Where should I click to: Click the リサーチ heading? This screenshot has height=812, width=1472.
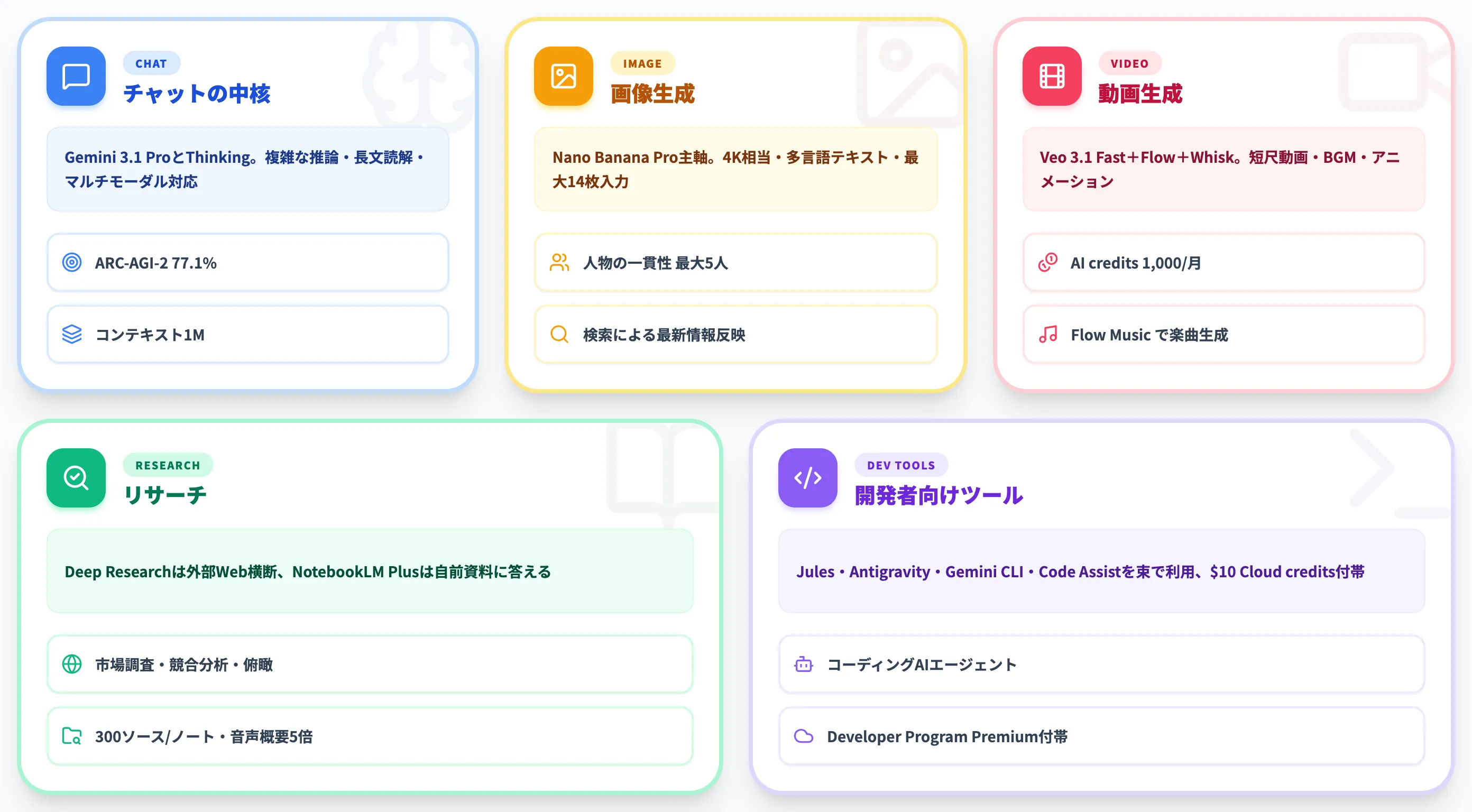pos(165,495)
